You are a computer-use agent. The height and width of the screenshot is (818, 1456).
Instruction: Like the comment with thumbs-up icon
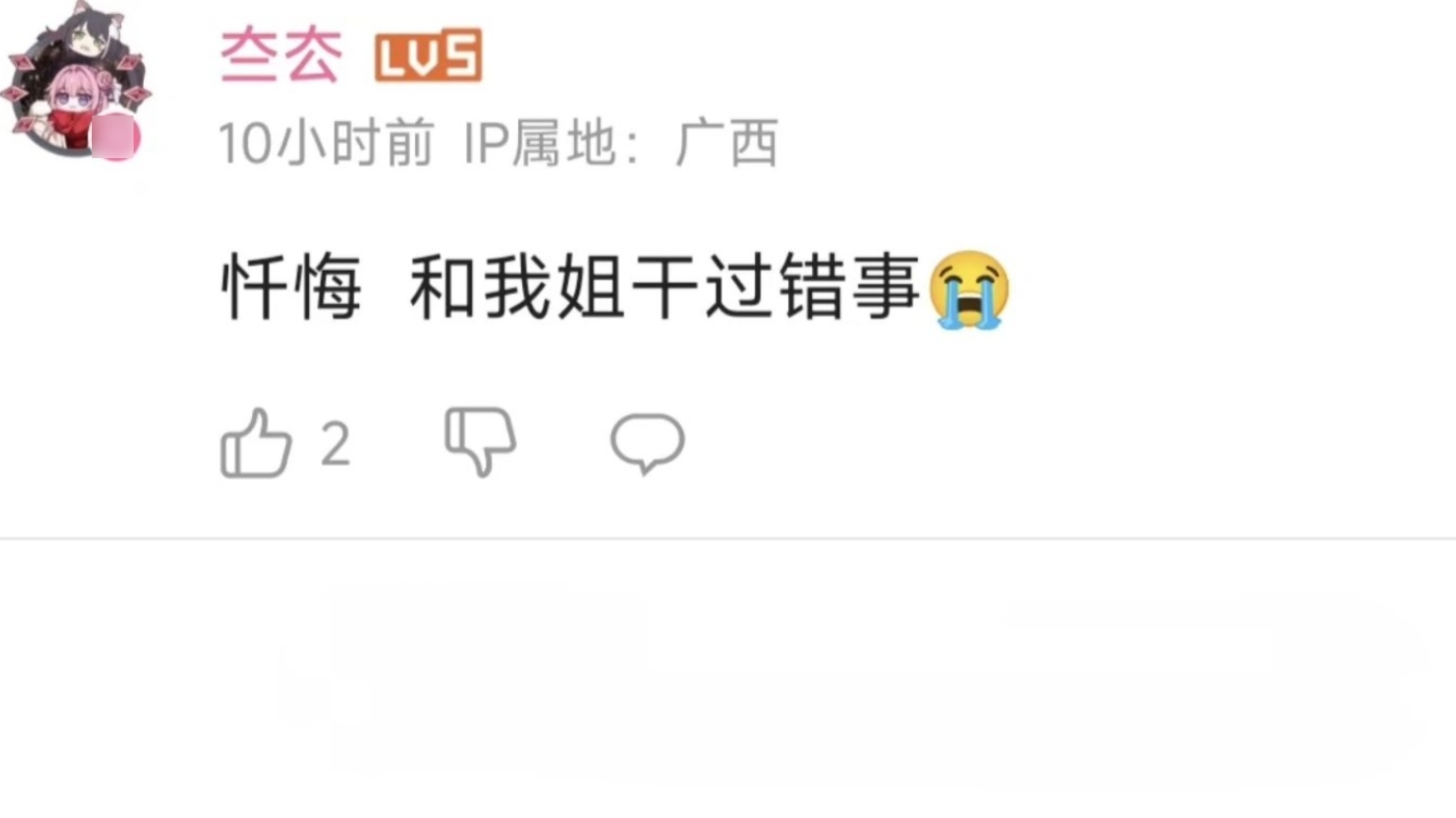pos(256,442)
